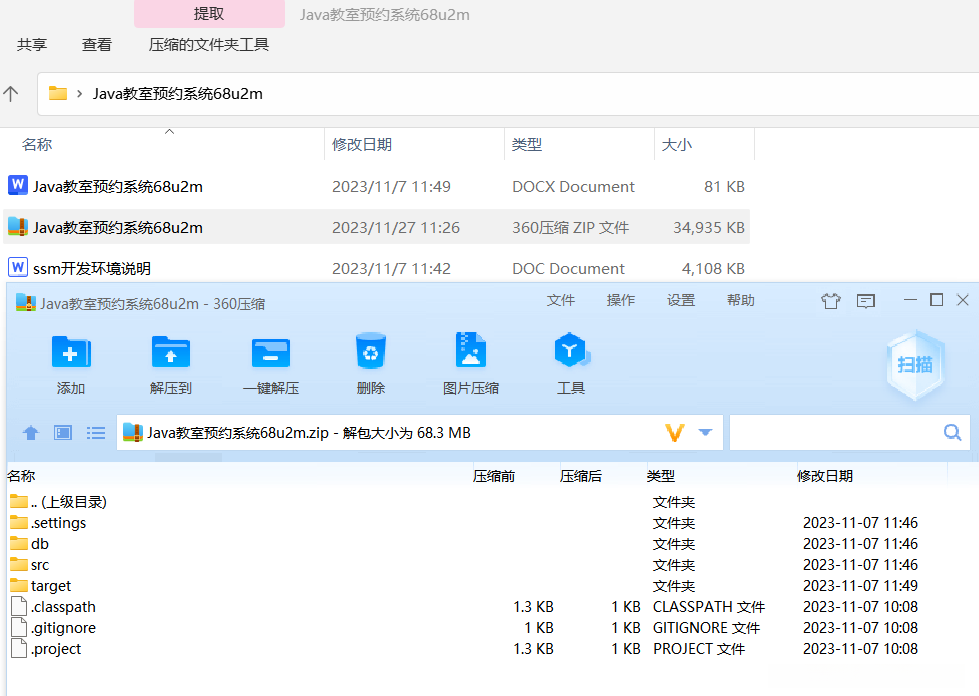The height and width of the screenshot is (696, 979).
Task: Click the 34,935 KB size cell
Action: tap(709, 228)
